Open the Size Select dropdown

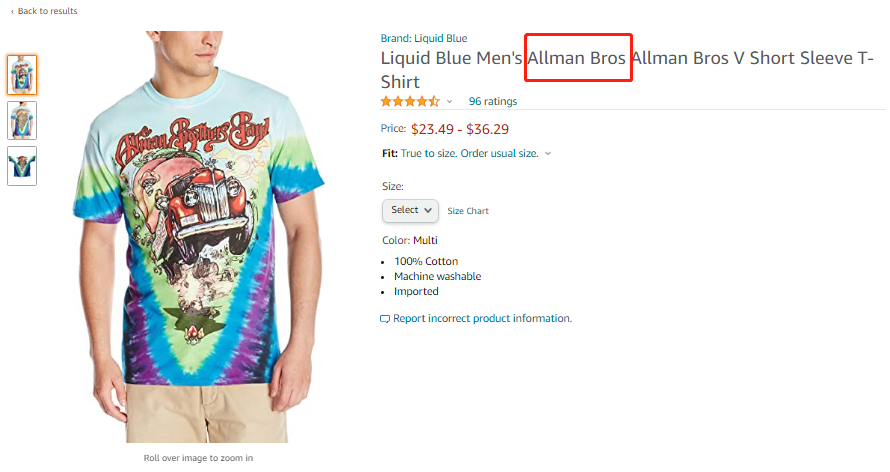pyautogui.click(x=411, y=210)
